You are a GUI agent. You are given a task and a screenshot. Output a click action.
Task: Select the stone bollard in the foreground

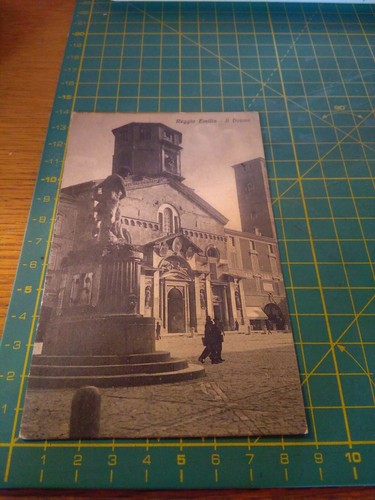click(85, 411)
